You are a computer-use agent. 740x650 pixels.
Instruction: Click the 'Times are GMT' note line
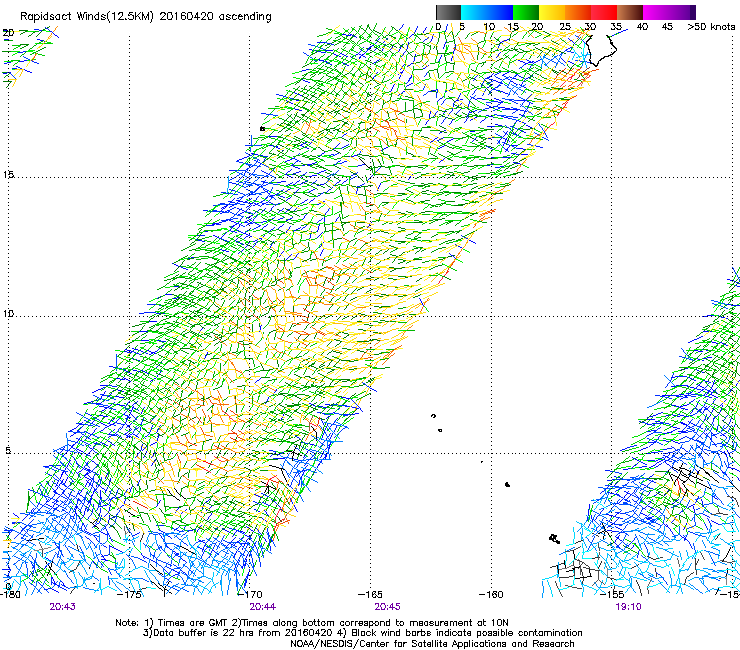pos(312,623)
